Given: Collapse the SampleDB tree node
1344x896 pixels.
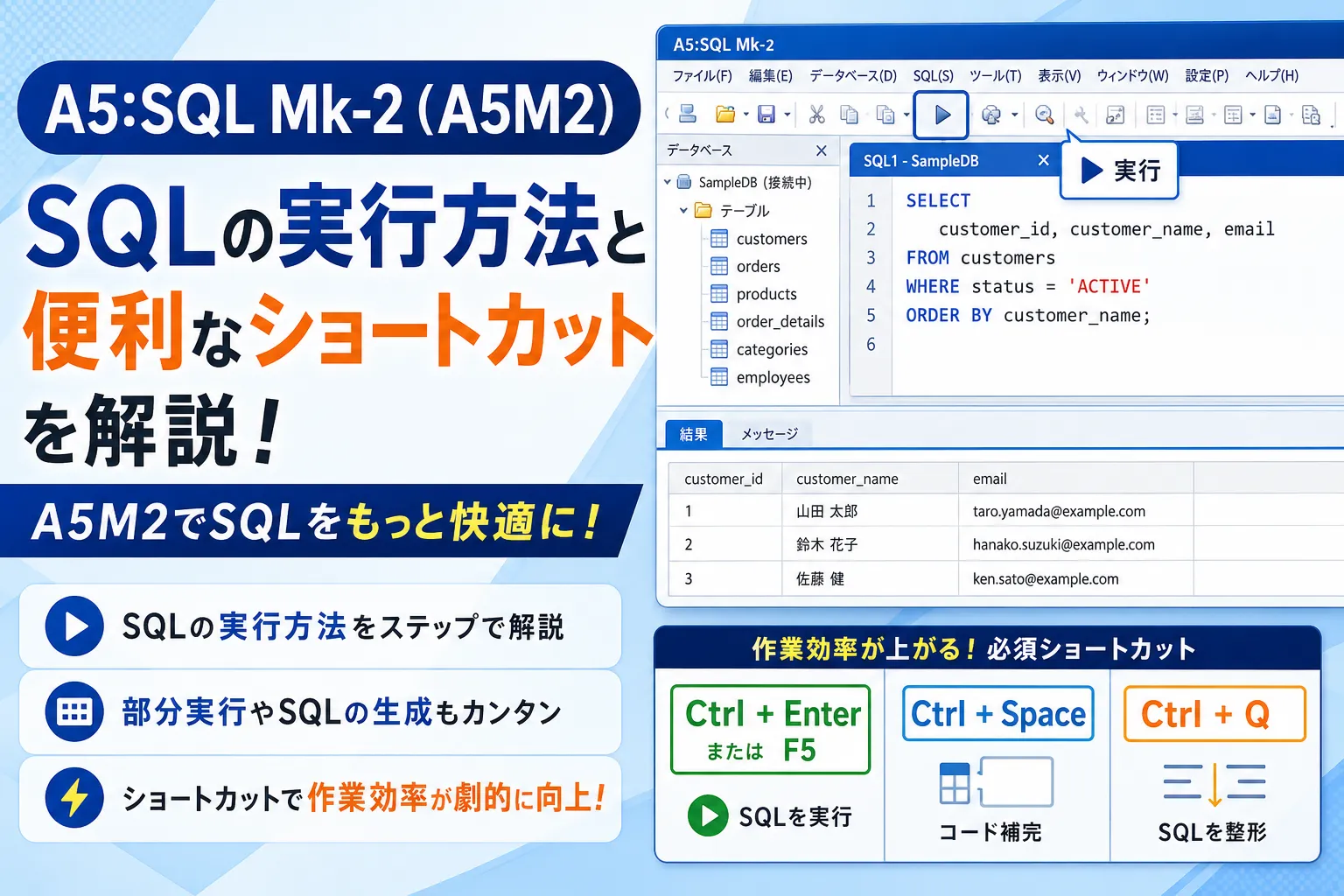Looking at the screenshot, I should 668,182.
